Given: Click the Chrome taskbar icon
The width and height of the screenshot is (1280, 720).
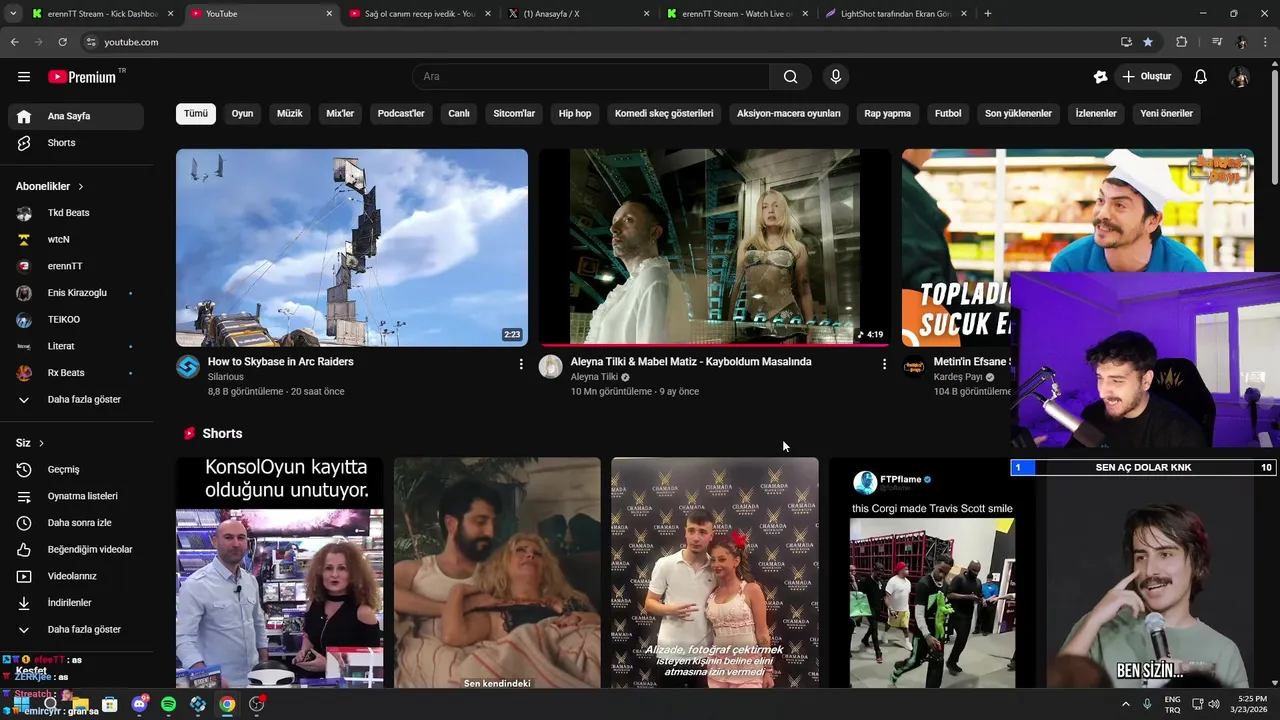Looking at the screenshot, I should [227, 704].
